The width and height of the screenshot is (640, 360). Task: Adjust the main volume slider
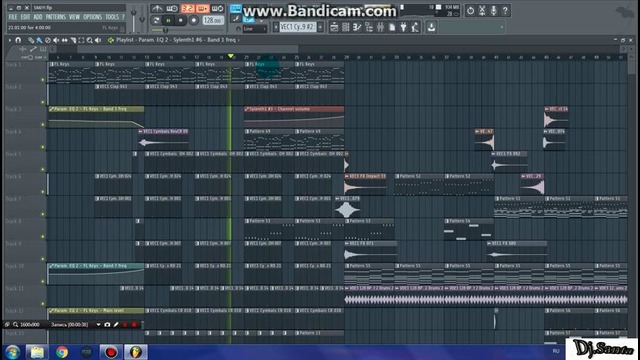pos(133,19)
